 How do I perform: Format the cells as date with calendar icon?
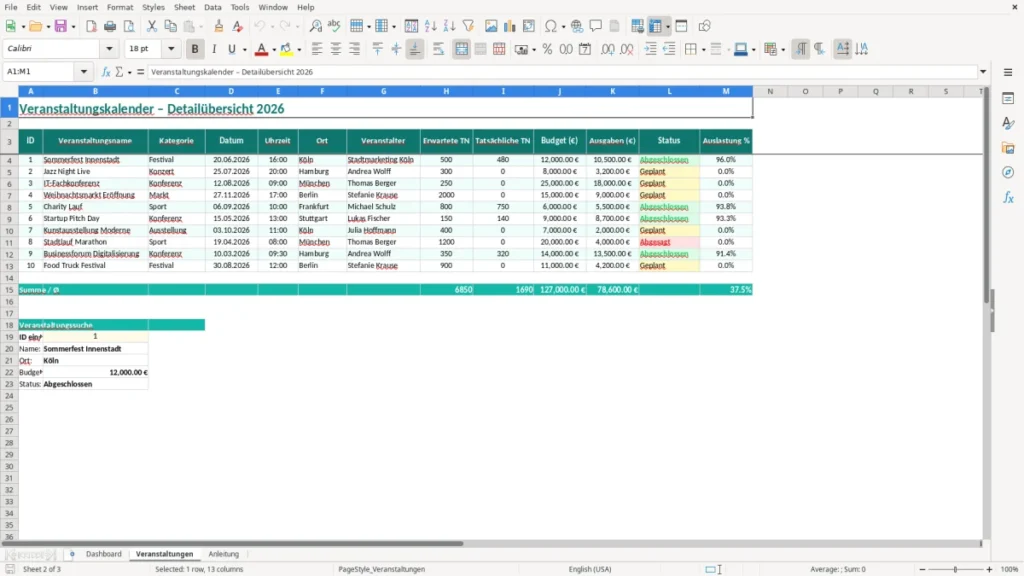point(585,49)
